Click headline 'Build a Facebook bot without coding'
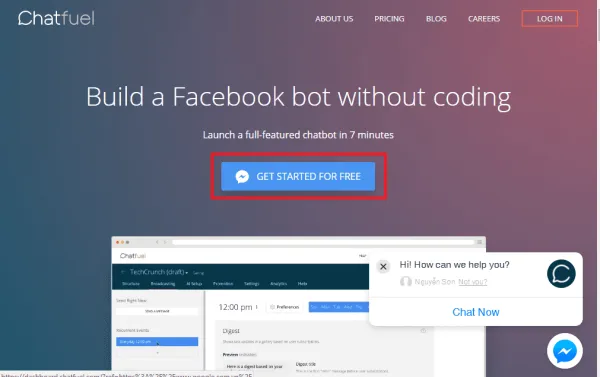600x377 pixels. tap(298, 97)
